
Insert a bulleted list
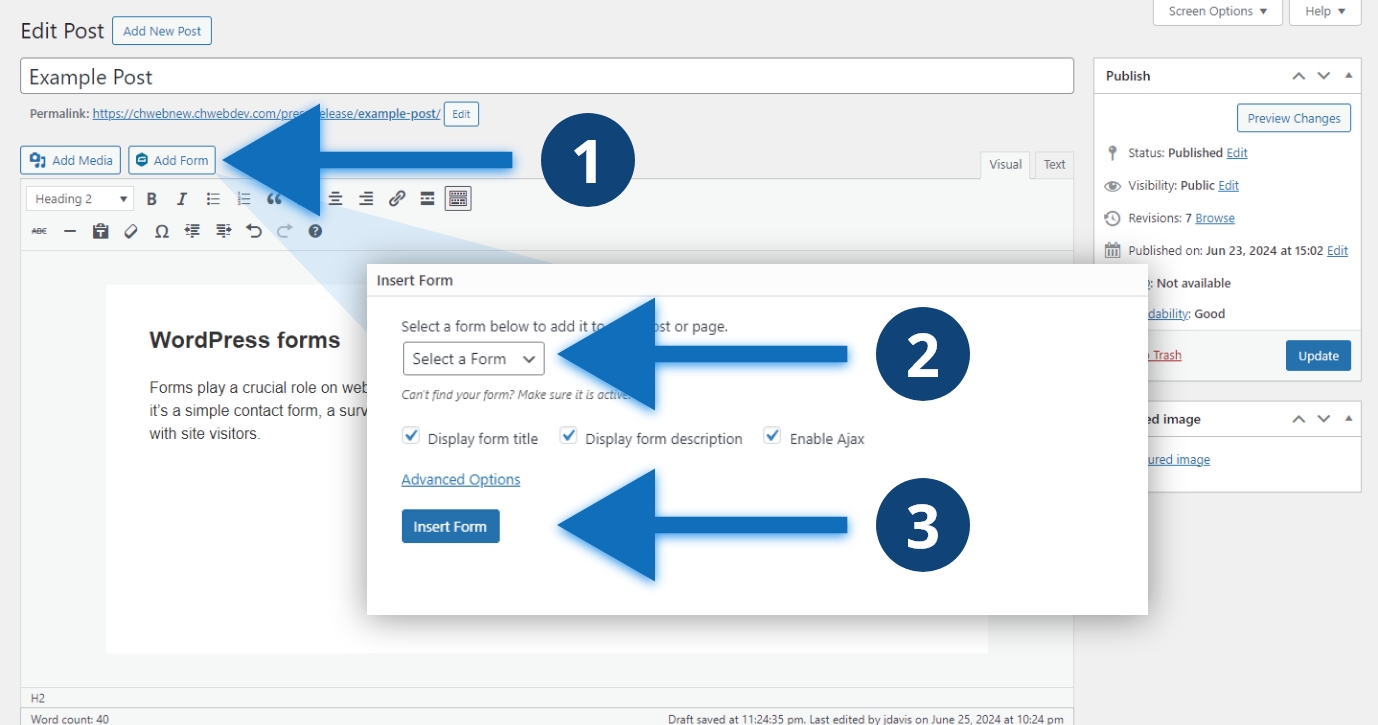[213, 199]
